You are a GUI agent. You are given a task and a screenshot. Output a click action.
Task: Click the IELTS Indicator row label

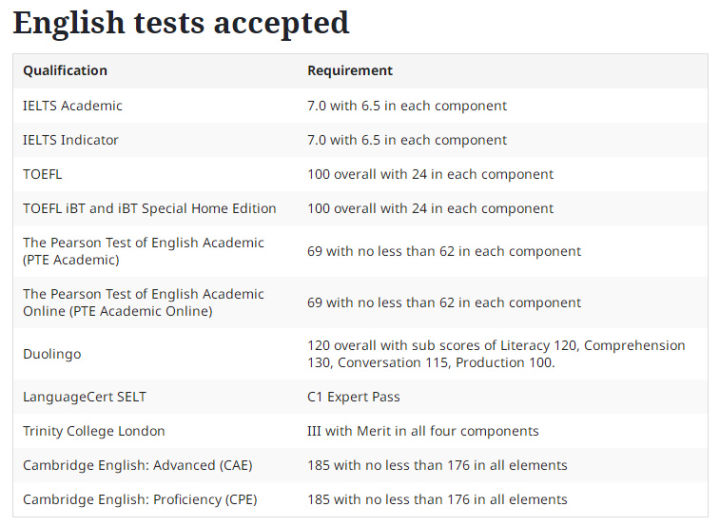point(71,140)
